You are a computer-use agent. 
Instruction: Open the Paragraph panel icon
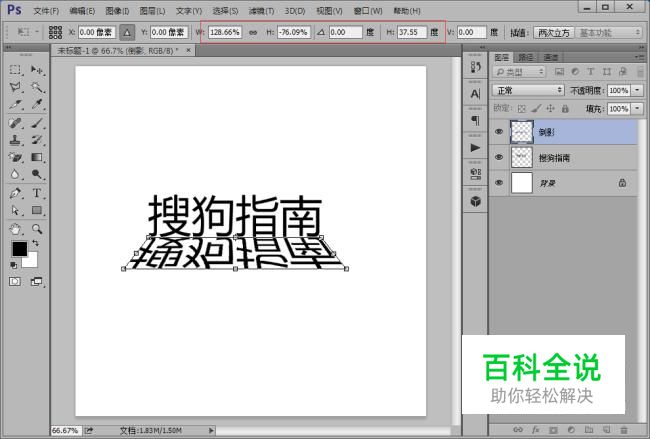pyautogui.click(x=475, y=121)
